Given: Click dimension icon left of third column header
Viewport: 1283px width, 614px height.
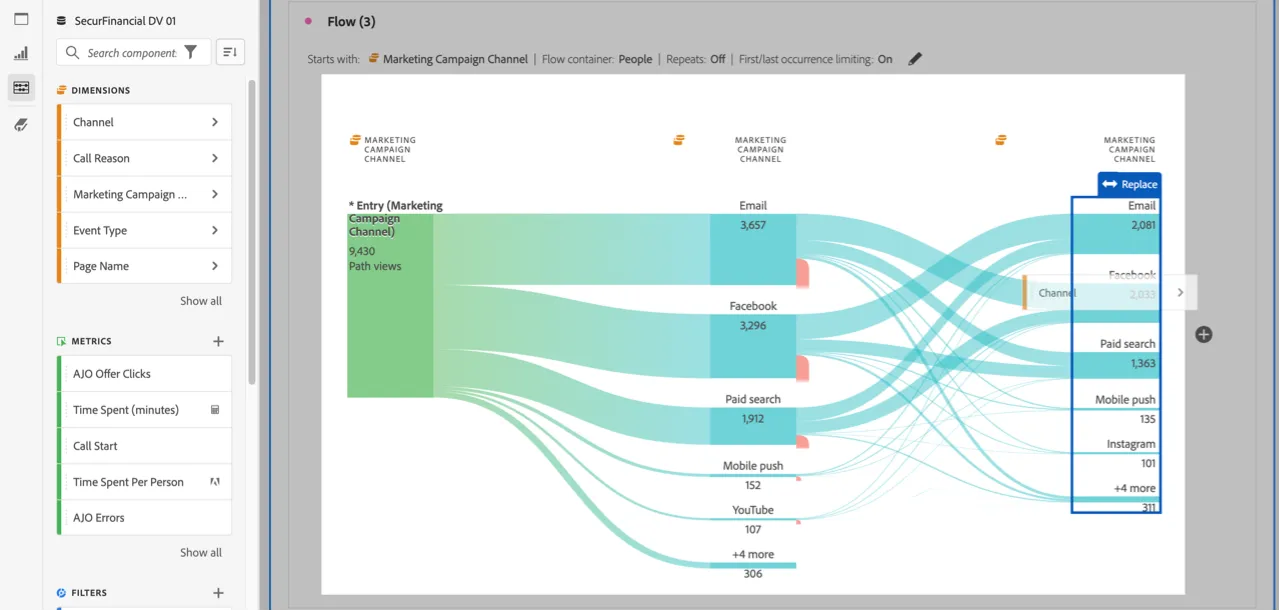Looking at the screenshot, I should click(1001, 140).
